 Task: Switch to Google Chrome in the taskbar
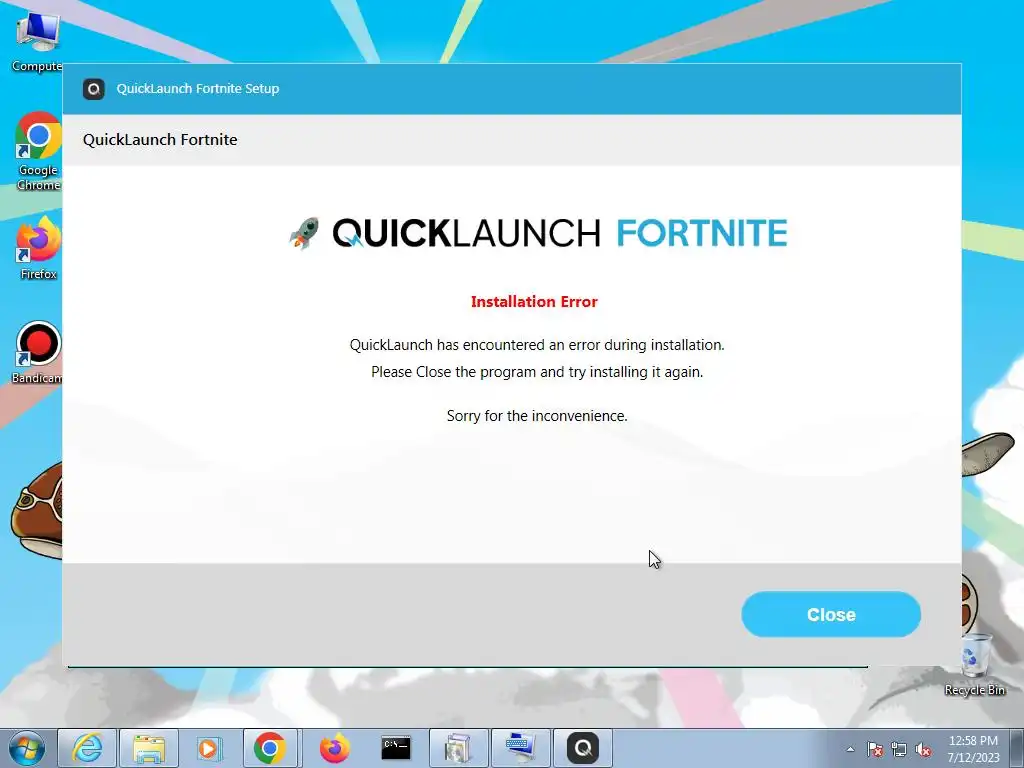270,748
